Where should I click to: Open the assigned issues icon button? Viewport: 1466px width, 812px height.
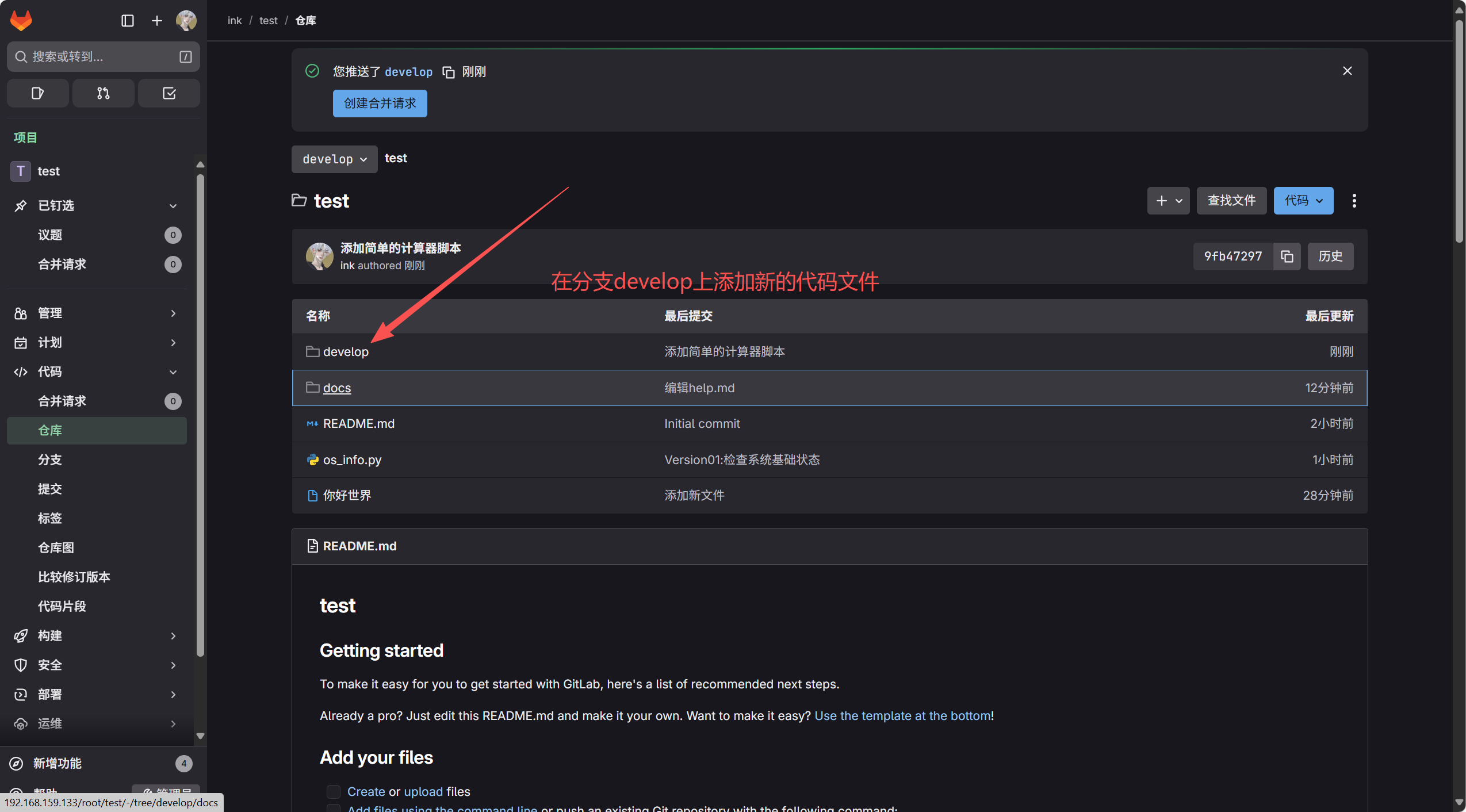[37, 93]
